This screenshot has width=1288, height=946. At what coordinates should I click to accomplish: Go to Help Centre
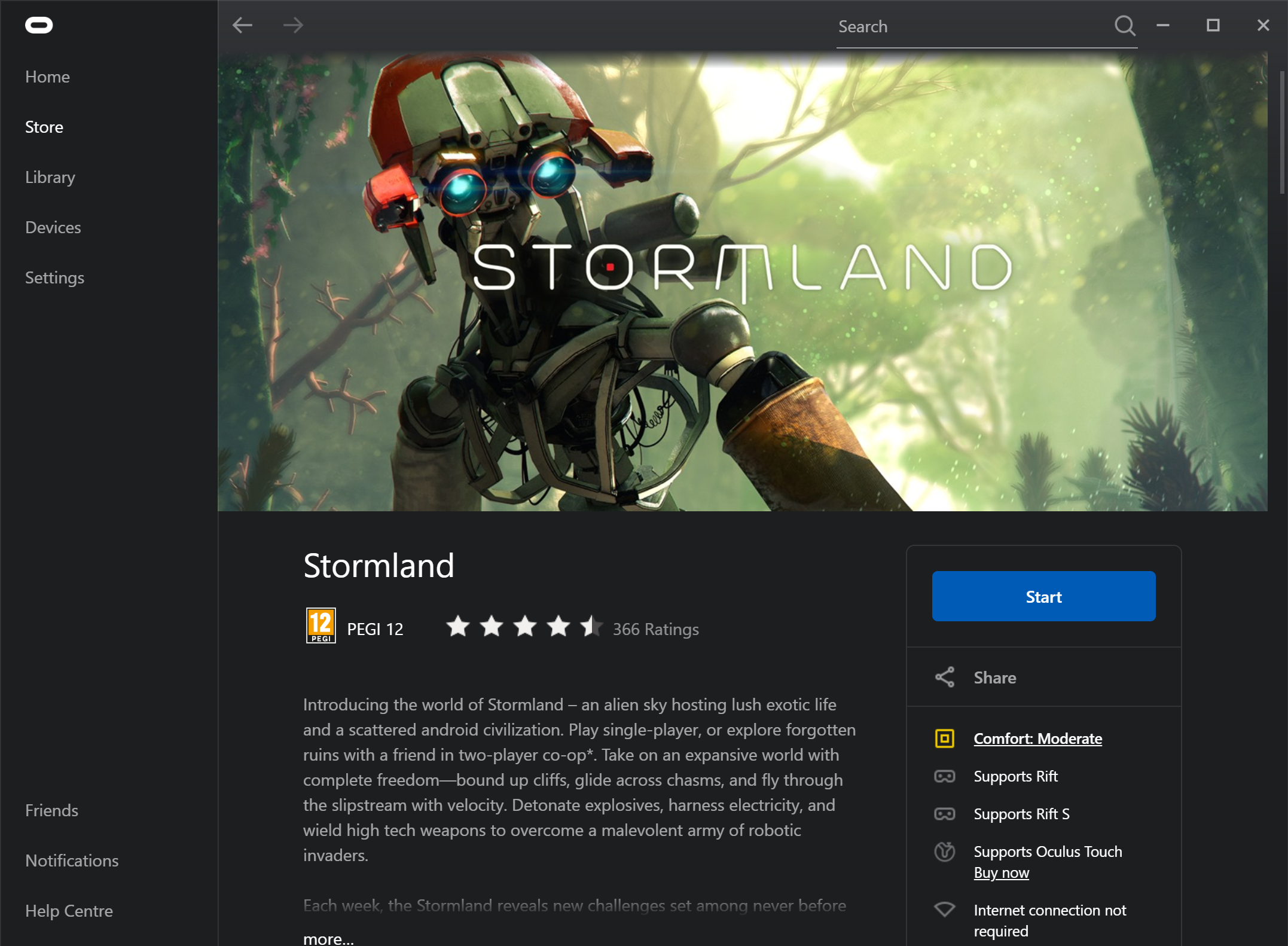(69, 911)
